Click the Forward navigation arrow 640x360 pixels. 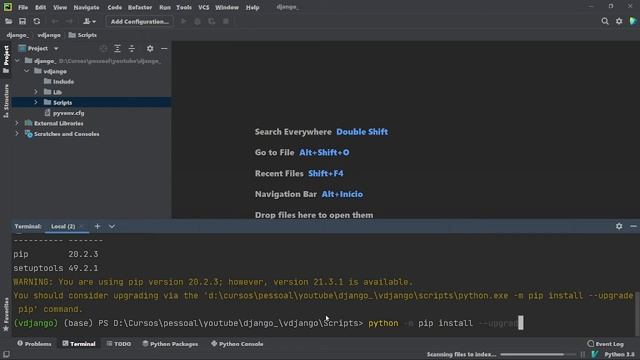69,21
